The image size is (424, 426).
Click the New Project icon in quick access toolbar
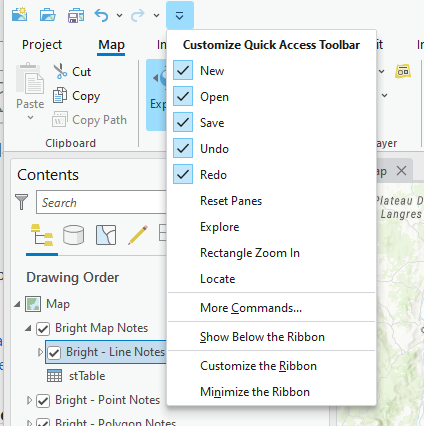tap(19, 15)
